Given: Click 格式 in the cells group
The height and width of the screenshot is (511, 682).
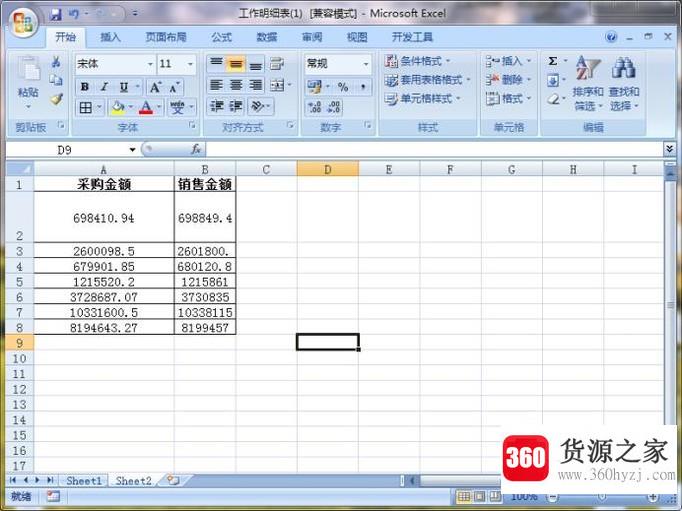Looking at the screenshot, I should [508, 99].
